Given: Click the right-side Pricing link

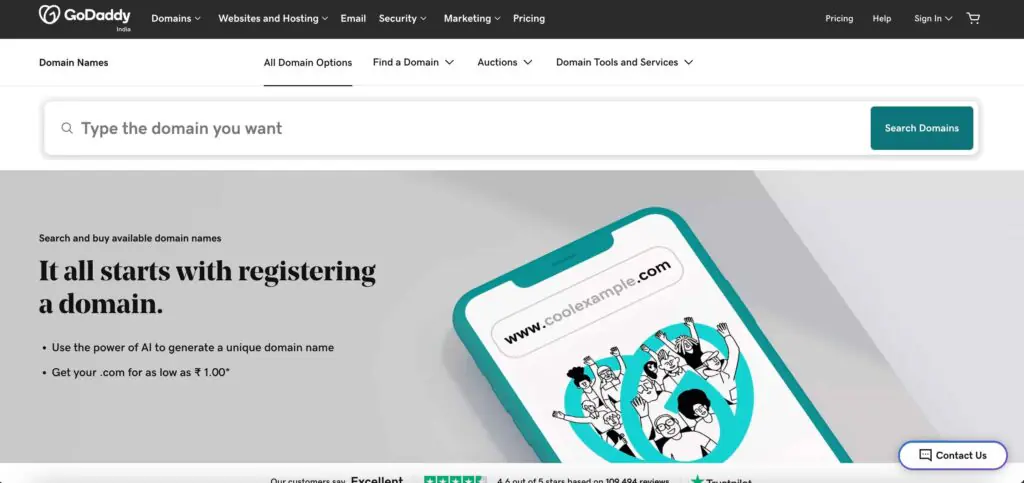Looking at the screenshot, I should point(839,18).
